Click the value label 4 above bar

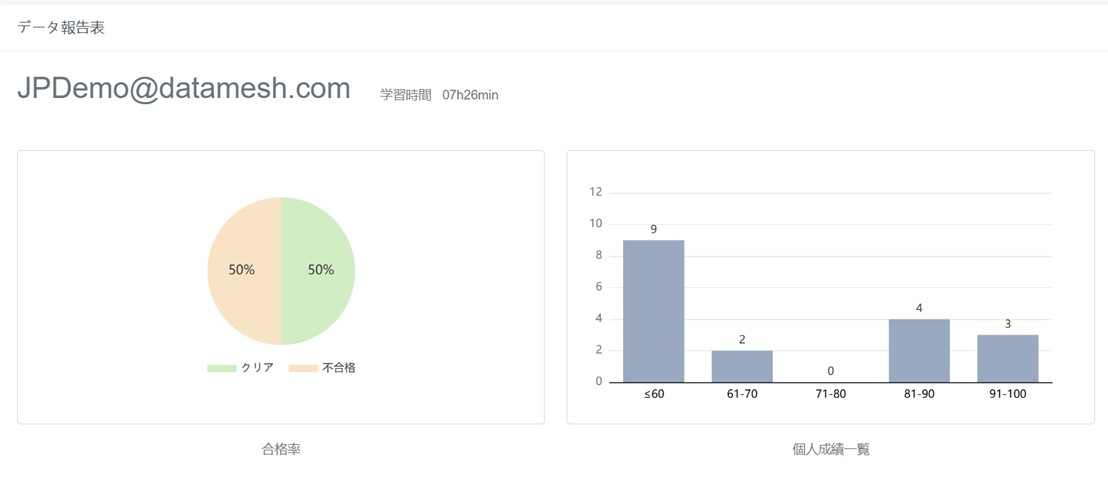(x=919, y=308)
